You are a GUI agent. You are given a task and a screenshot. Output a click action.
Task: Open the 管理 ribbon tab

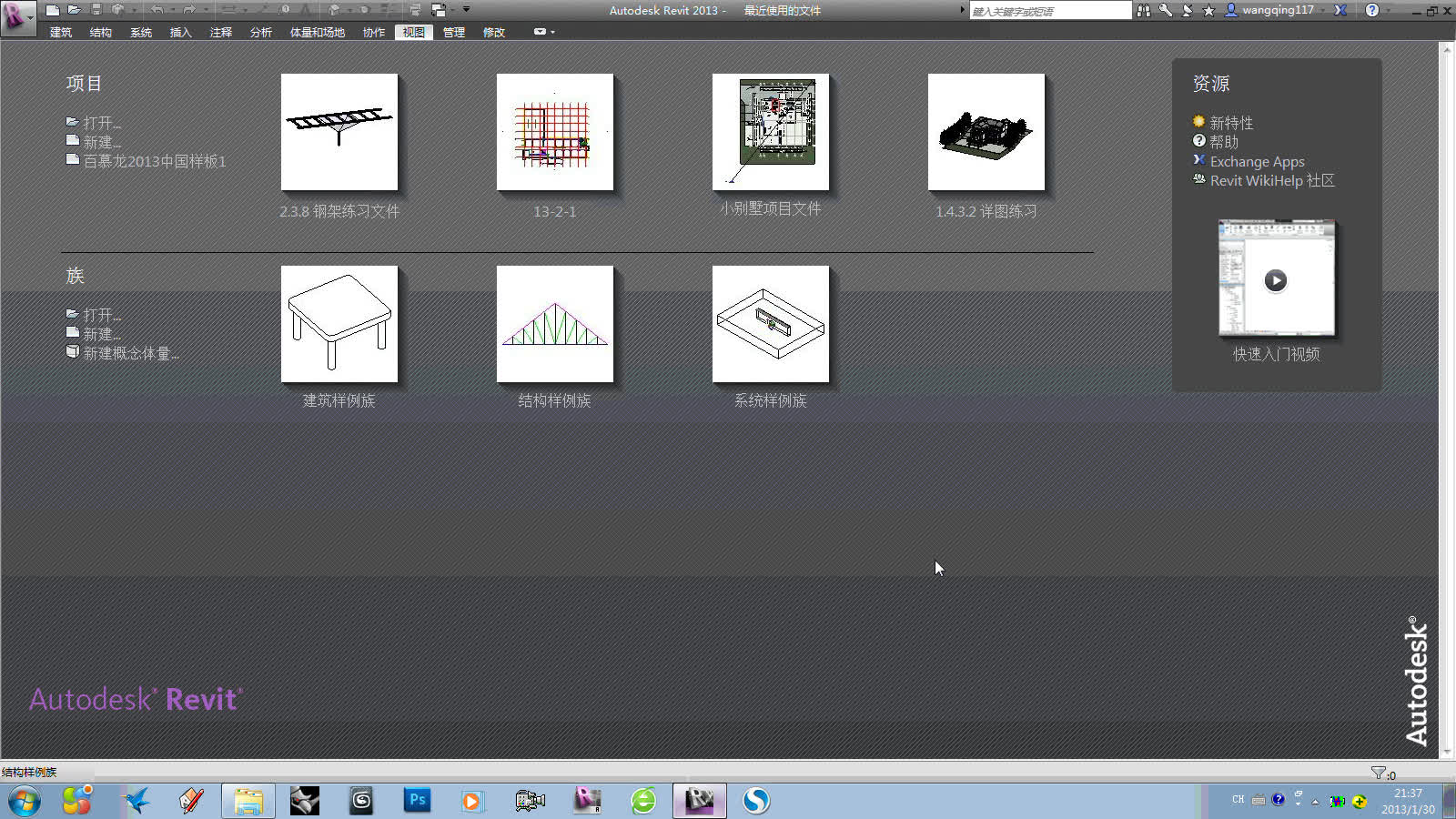(x=454, y=32)
